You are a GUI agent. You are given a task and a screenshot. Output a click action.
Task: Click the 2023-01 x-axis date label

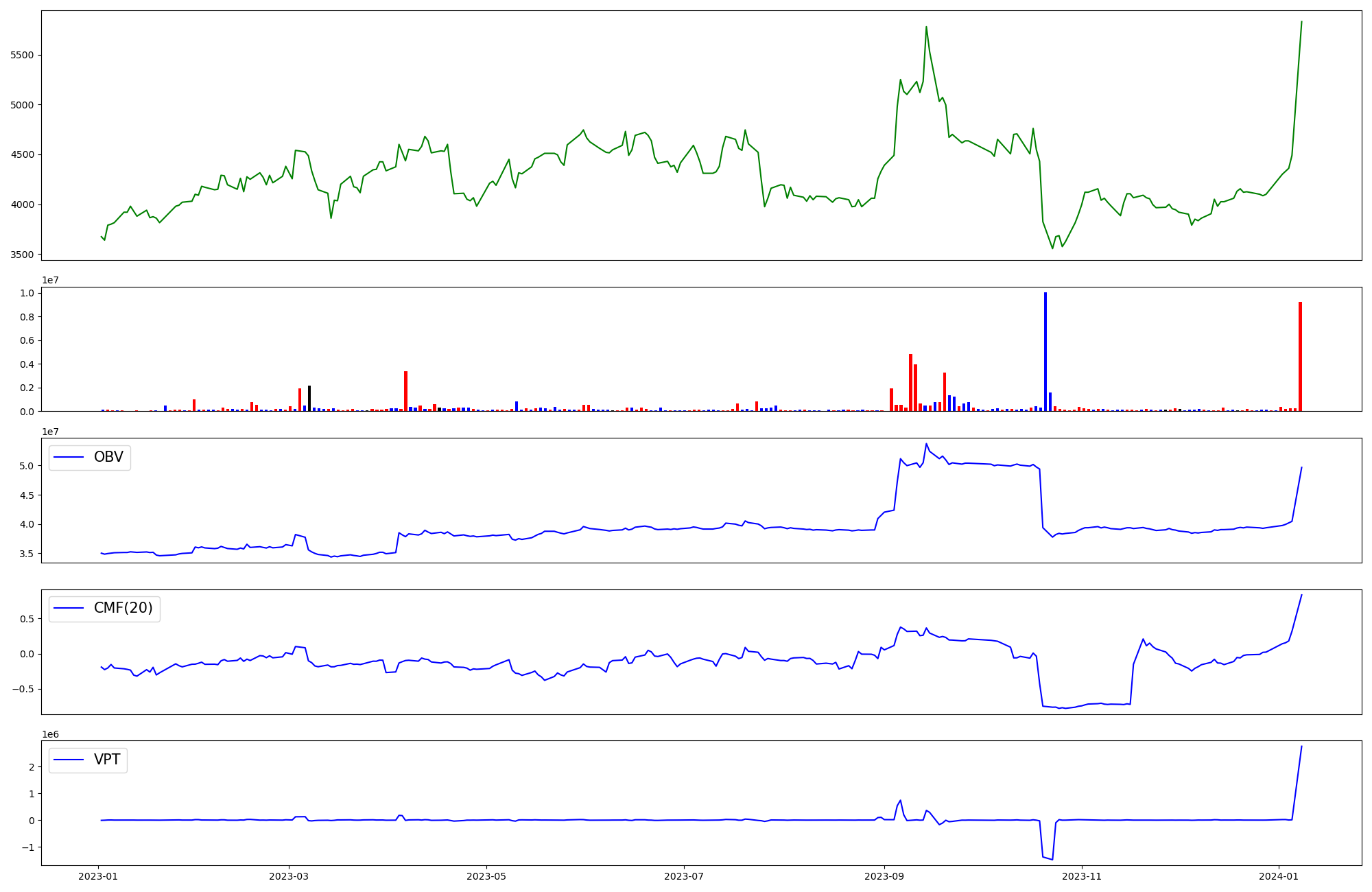point(98,876)
